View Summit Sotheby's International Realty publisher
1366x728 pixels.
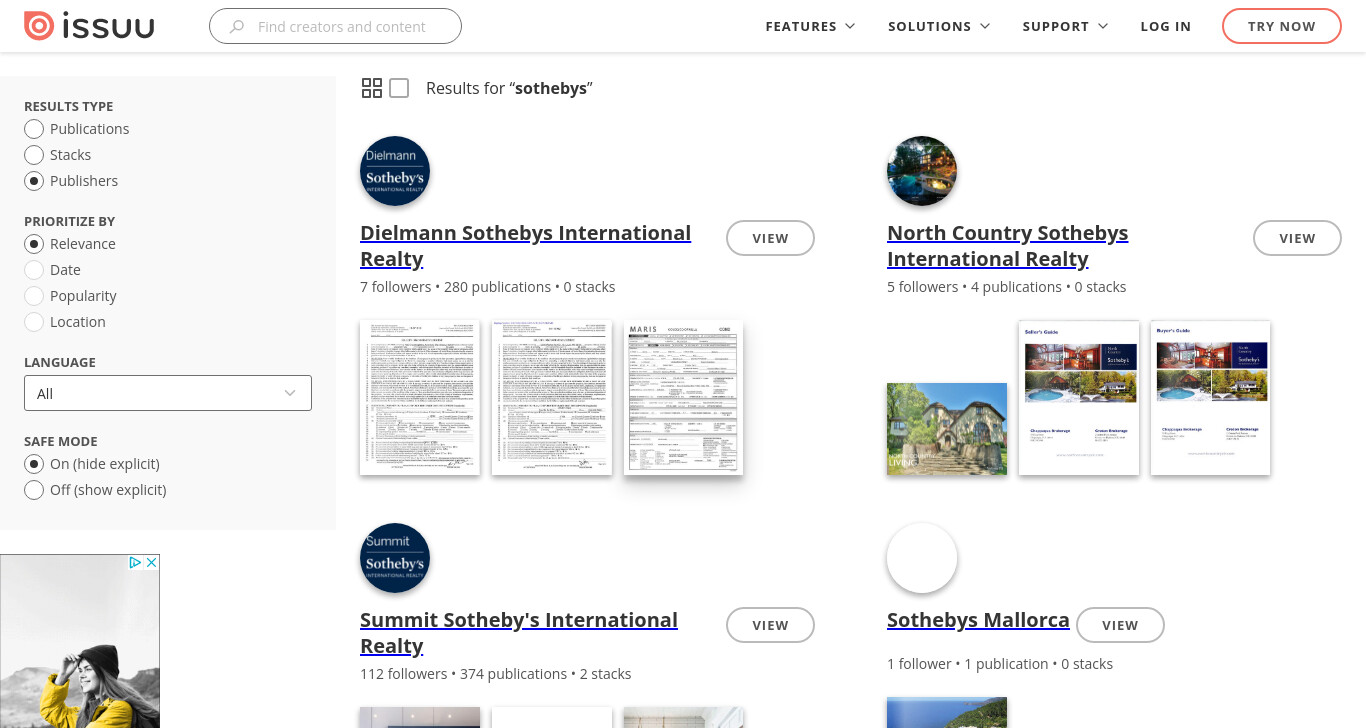[770, 625]
